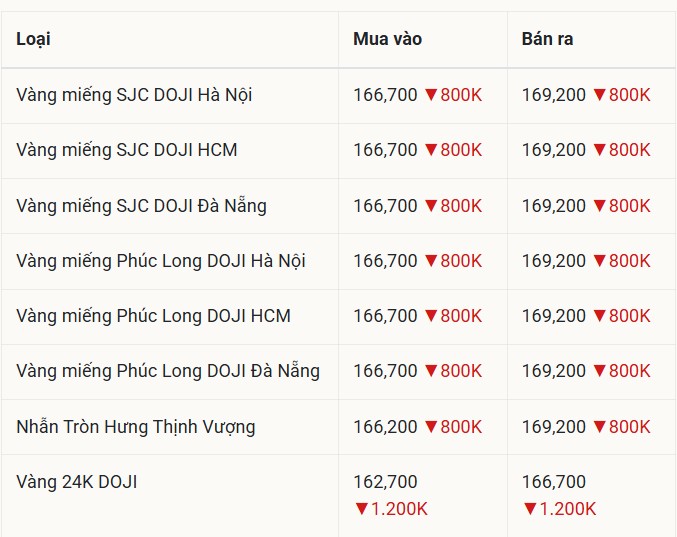Viewport: 677px width, 537px height.
Task: Click the 169,200 sell price for SJC DOJI Đà Nẵng
Action: (x=554, y=206)
